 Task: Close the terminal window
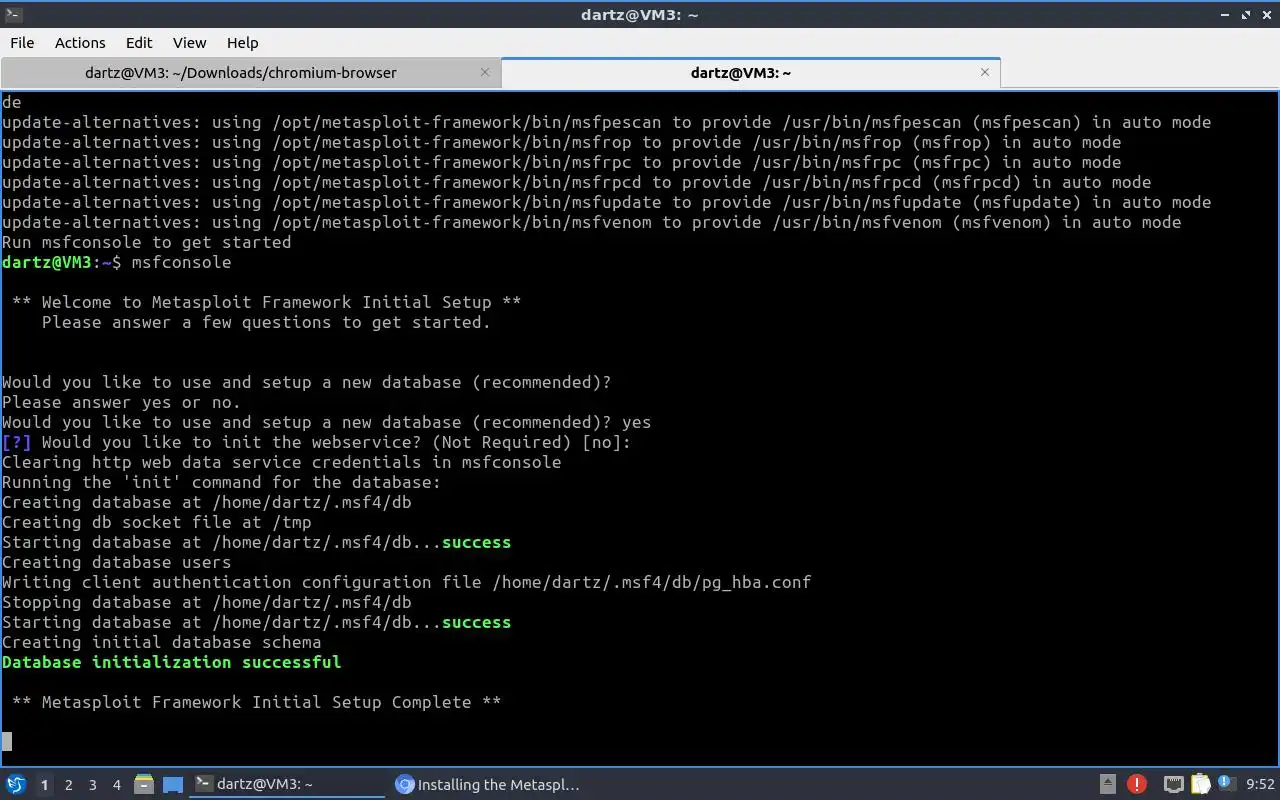tap(1267, 15)
